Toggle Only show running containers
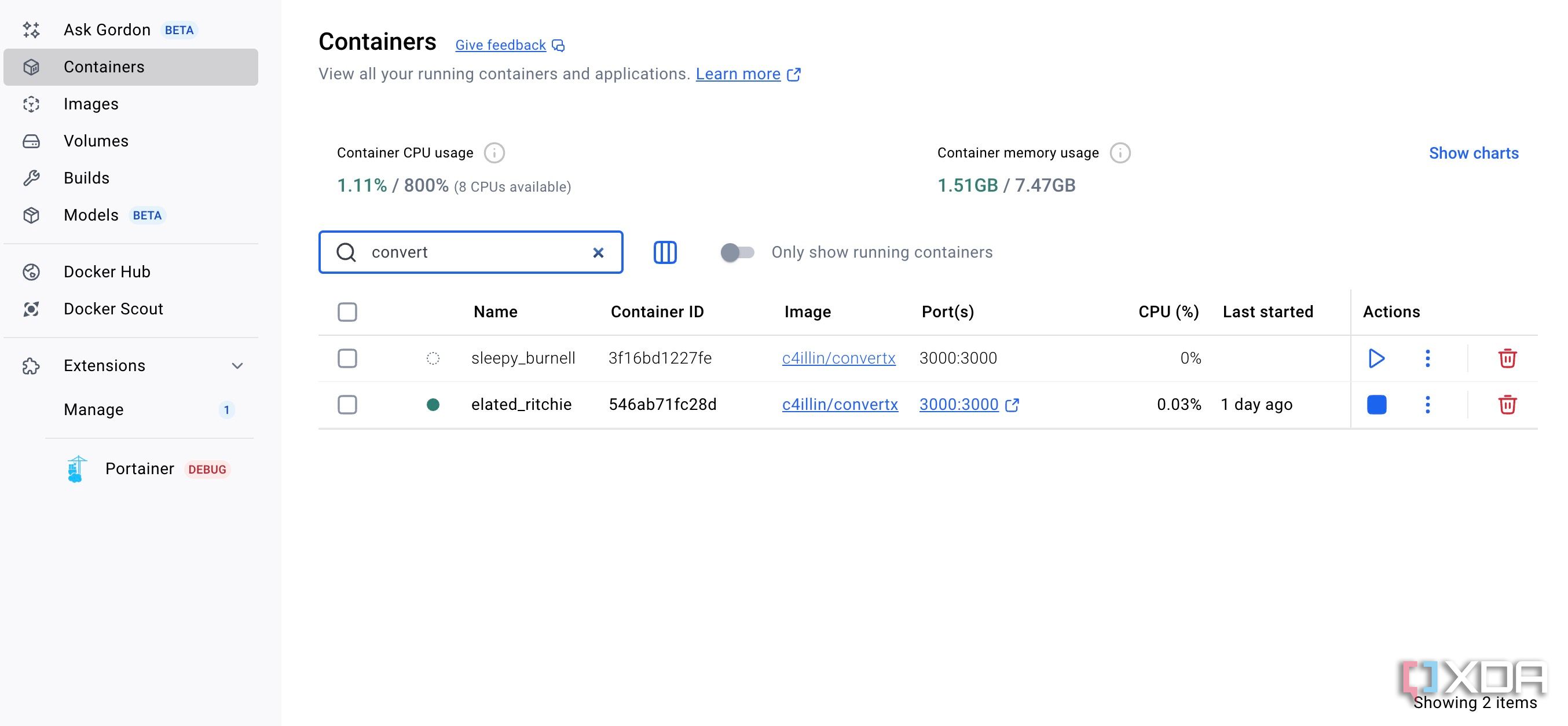 click(x=737, y=252)
